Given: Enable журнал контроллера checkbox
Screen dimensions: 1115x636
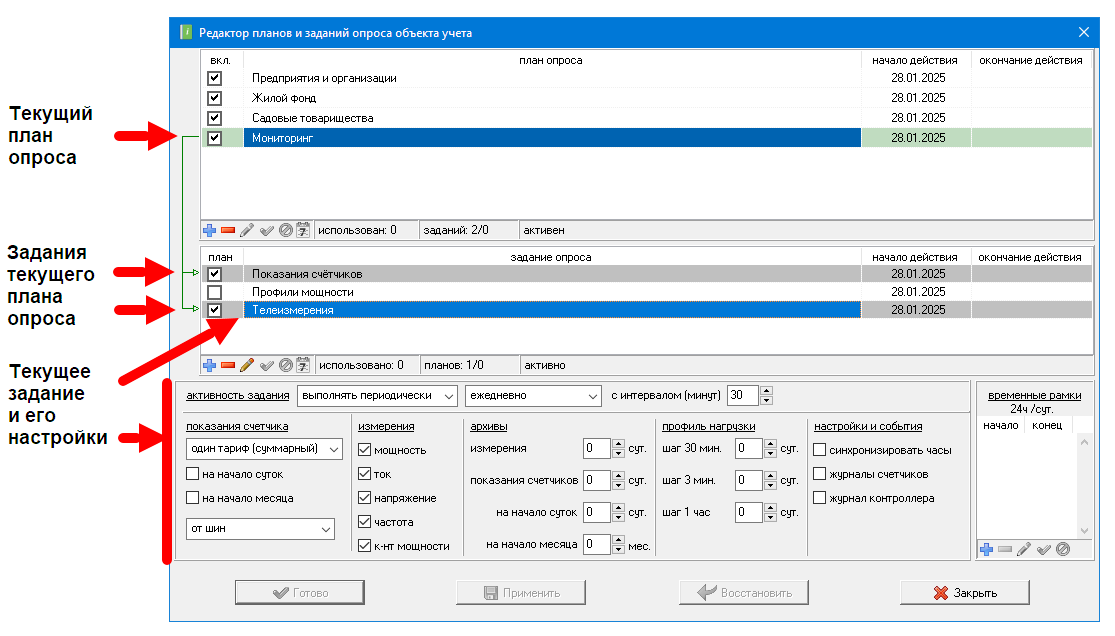Looking at the screenshot, I should 820,498.
